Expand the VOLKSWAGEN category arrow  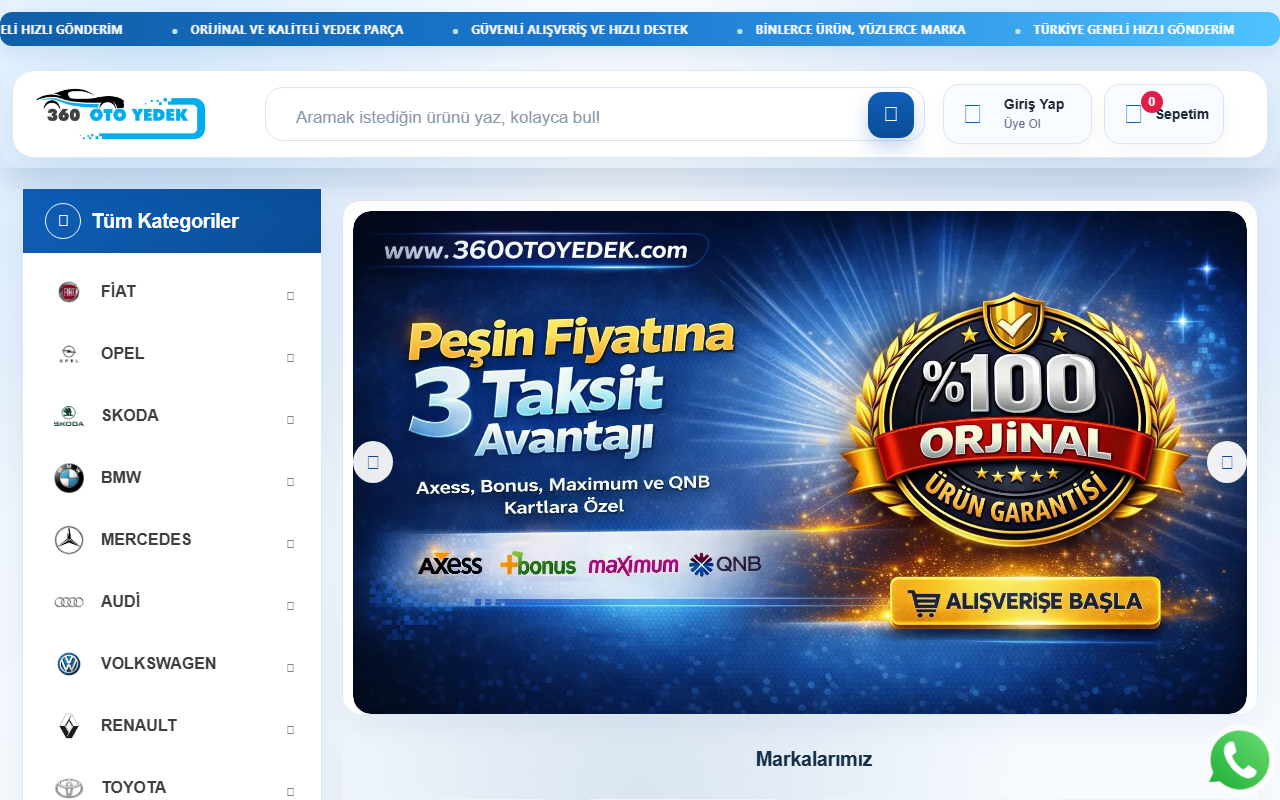pos(290,668)
